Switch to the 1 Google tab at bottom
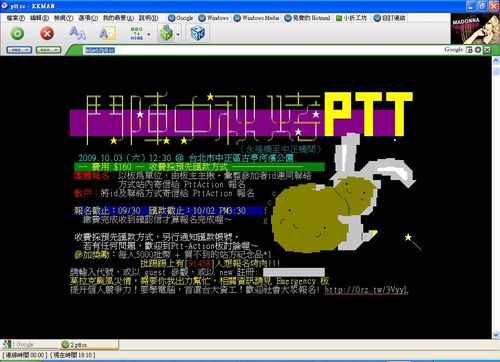The width and height of the screenshot is (500, 362). [29, 344]
